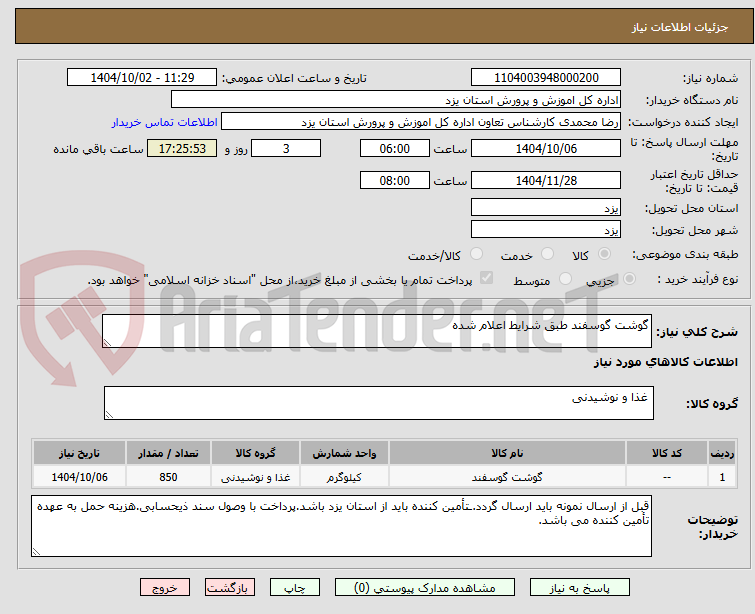Image resolution: width=755 pixels, height=614 pixels.
Task: Click the 'تعداد / مقدار' column header
Action: click(x=168, y=453)
